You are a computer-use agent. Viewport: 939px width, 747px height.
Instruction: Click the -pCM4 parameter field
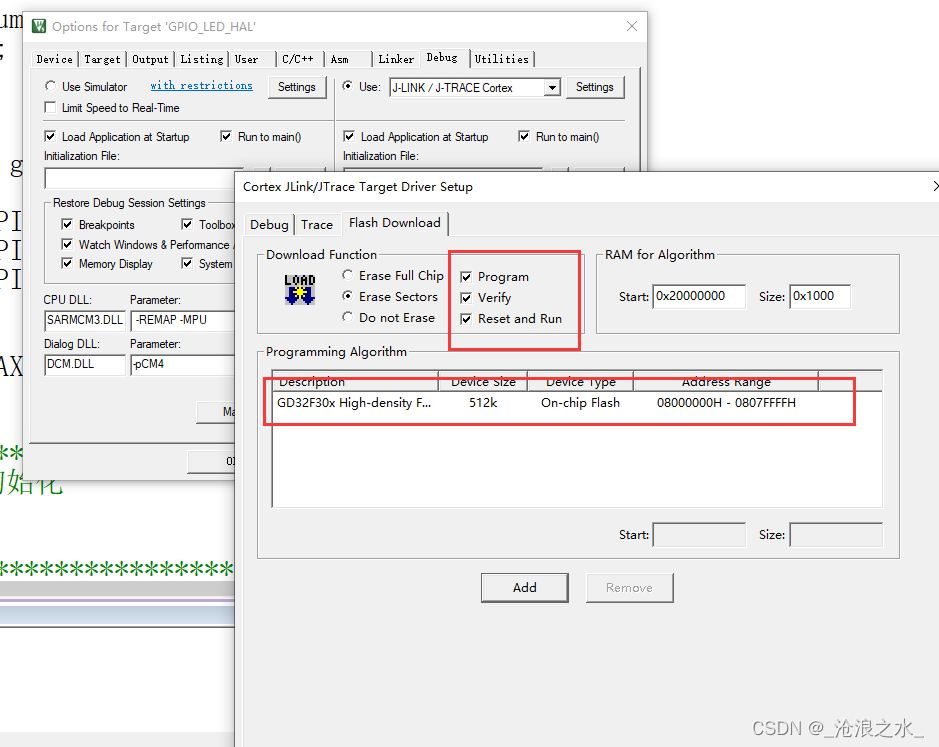click(183, 364)
